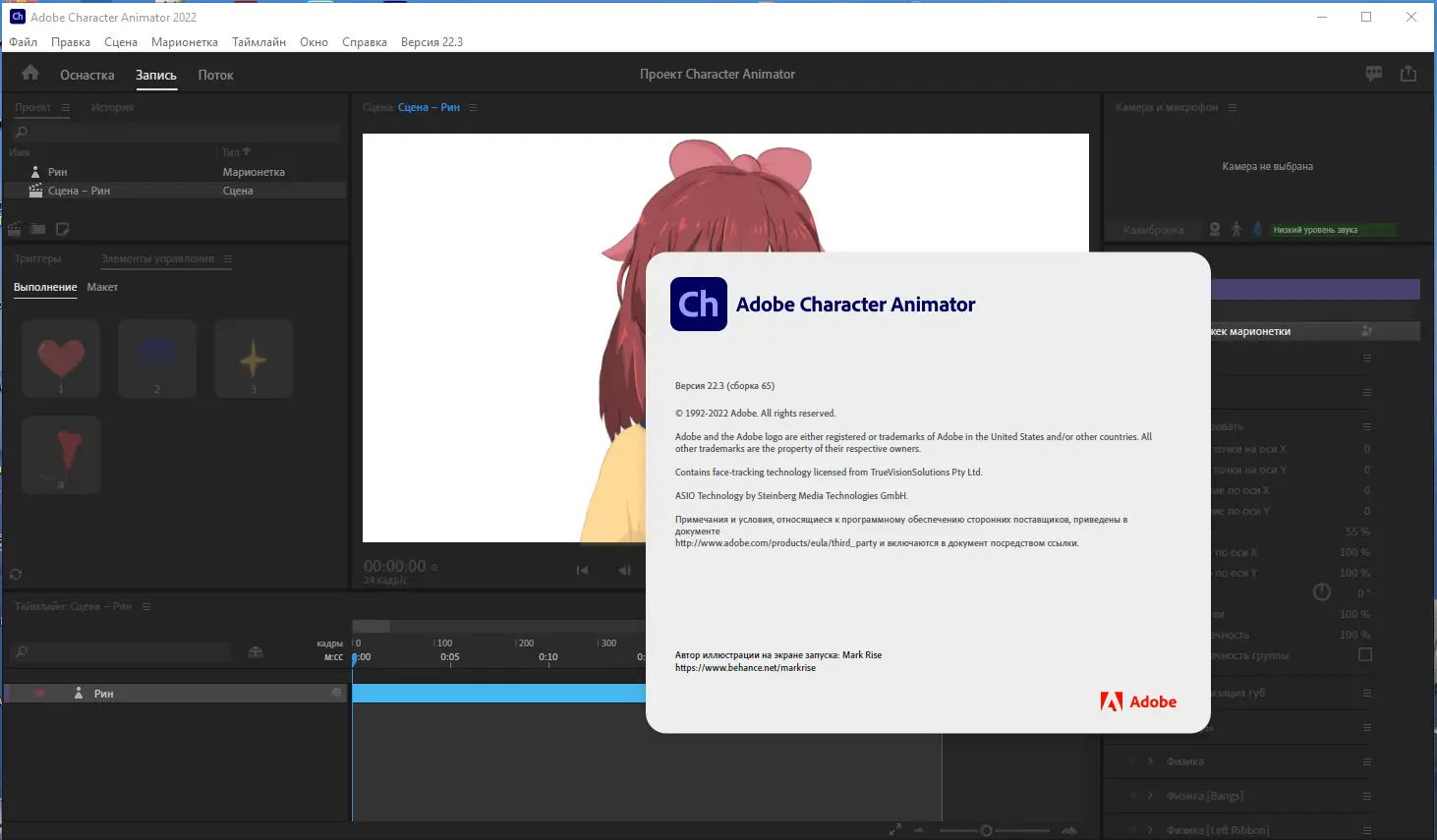Toggle the red record dot on the Рин track
Image resolution: width=1437 pixels, height=840 pixels.
pos(38,693)
